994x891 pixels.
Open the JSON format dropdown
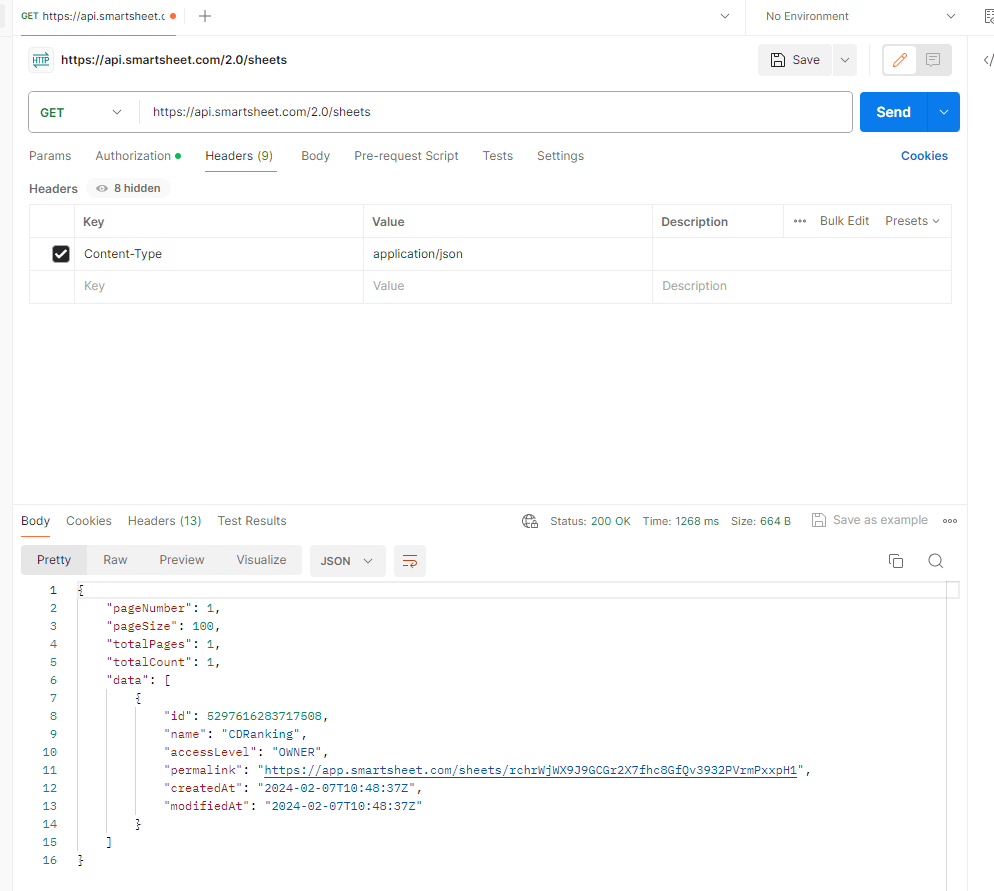click(347, 561)
